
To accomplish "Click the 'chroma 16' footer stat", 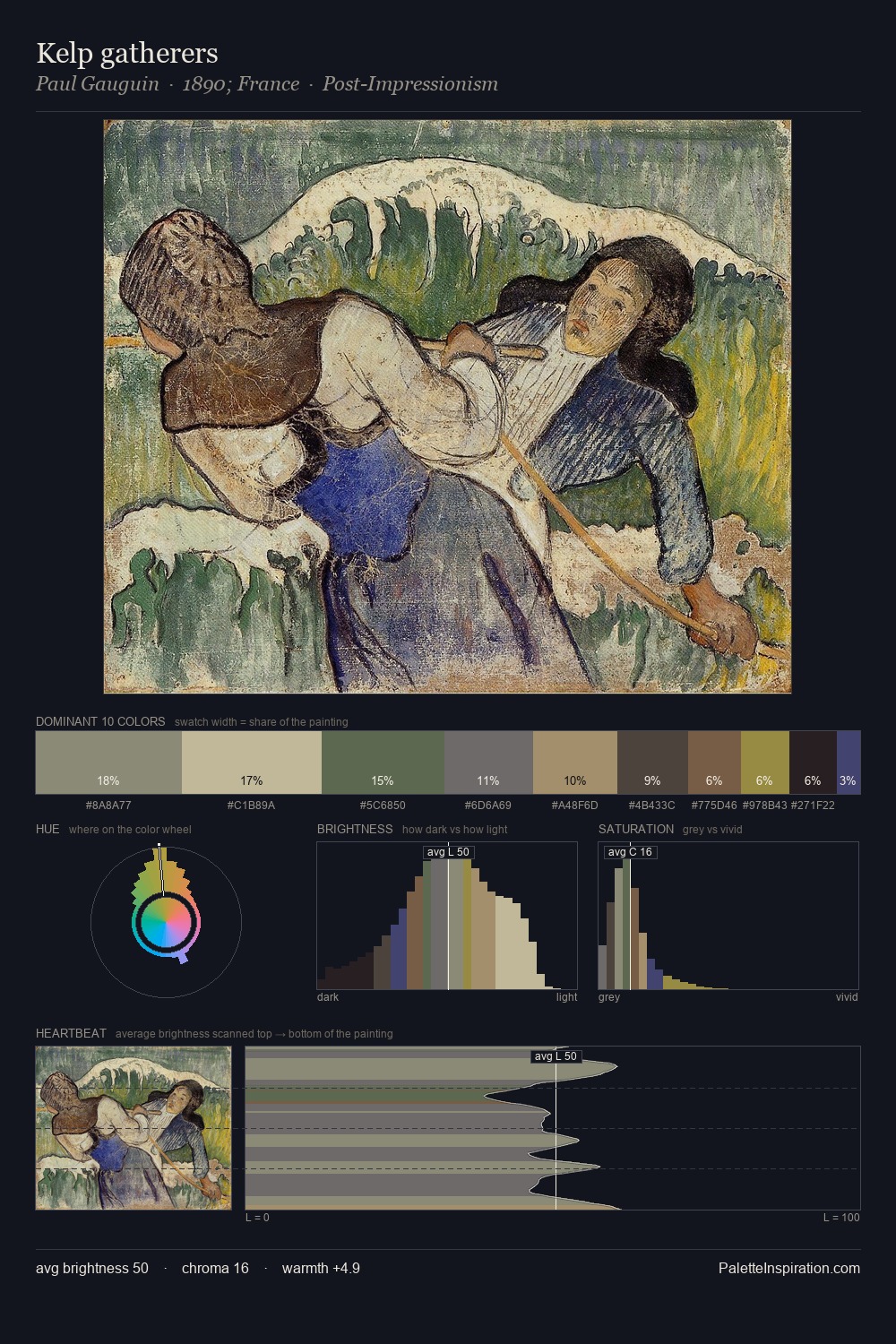I will pos(215,1268).
